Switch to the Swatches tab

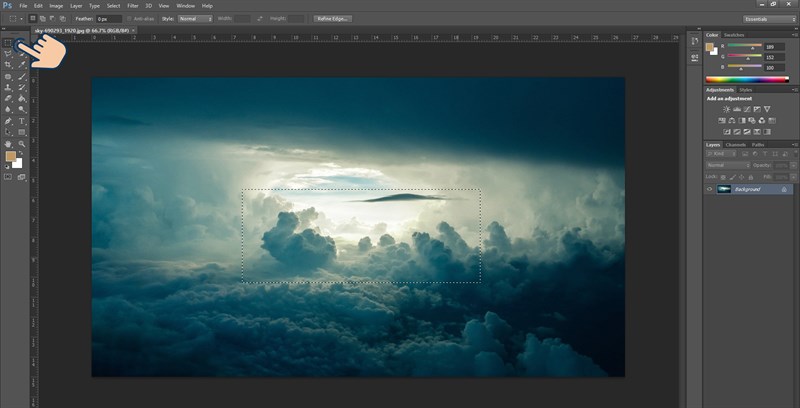click(736, 35)
